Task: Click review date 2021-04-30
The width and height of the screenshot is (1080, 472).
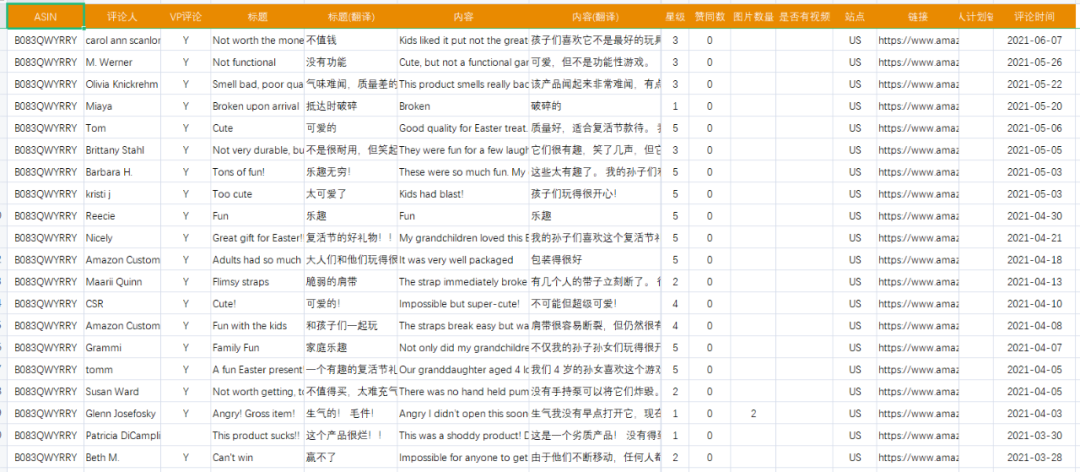Action: click(x=1034, y=216)
